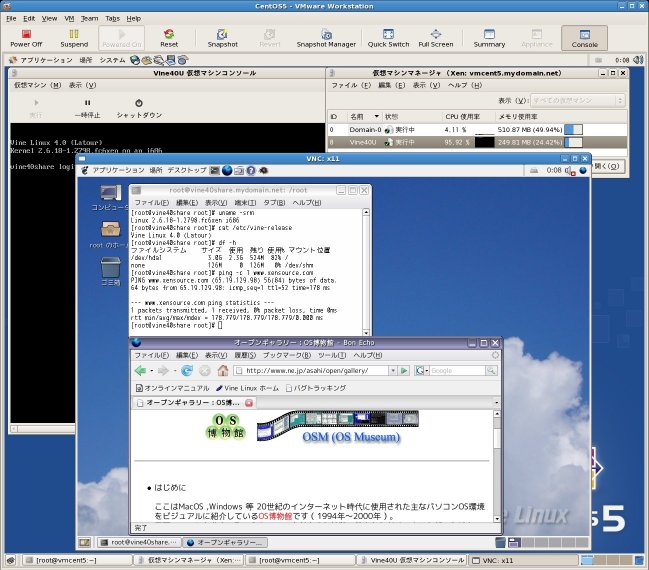The image size is (649, 570).
Task: Select the Domain-0 row in VM manager
Action: pos(478,130)
